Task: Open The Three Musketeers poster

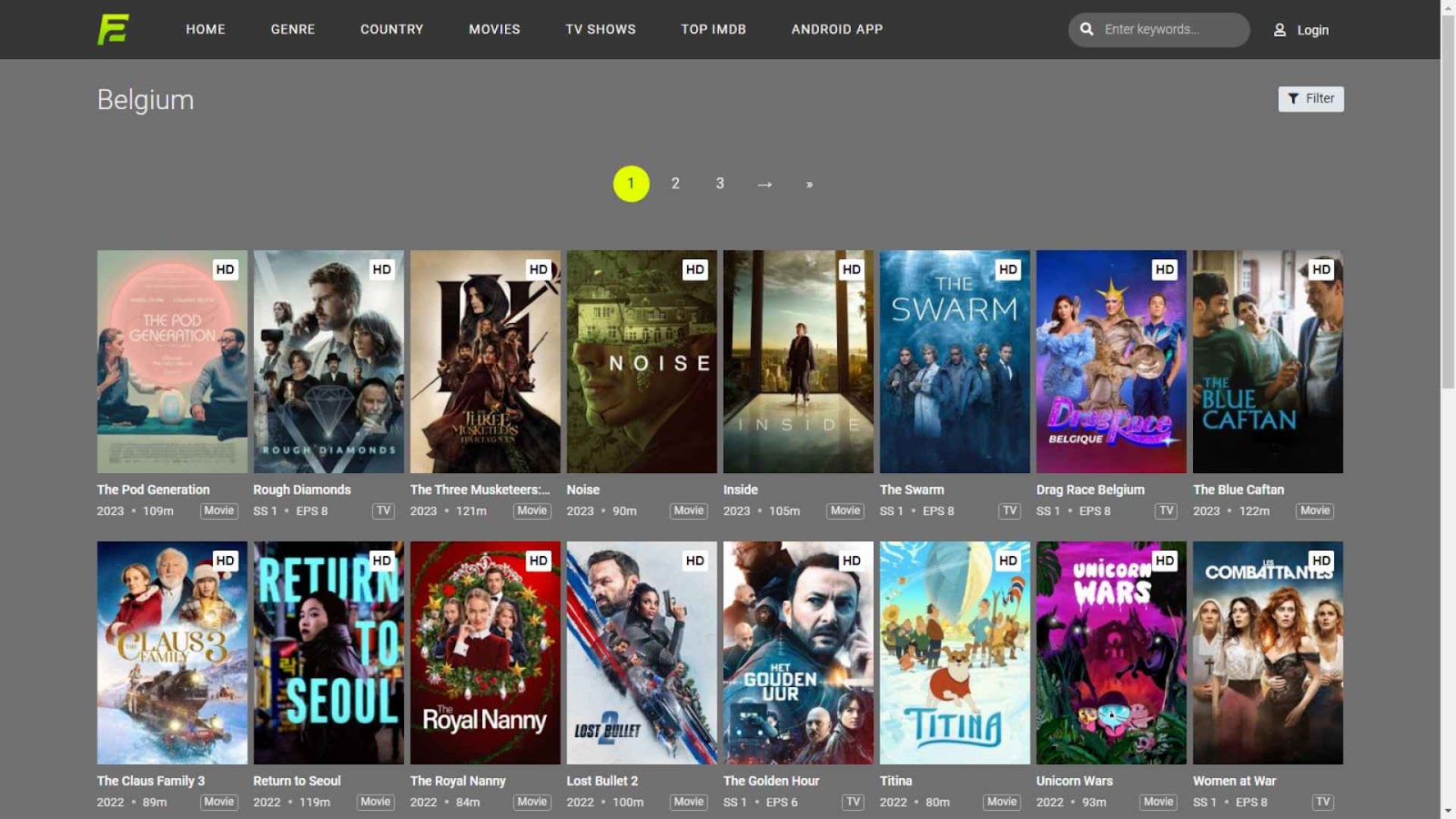Action: pos(485,361)
